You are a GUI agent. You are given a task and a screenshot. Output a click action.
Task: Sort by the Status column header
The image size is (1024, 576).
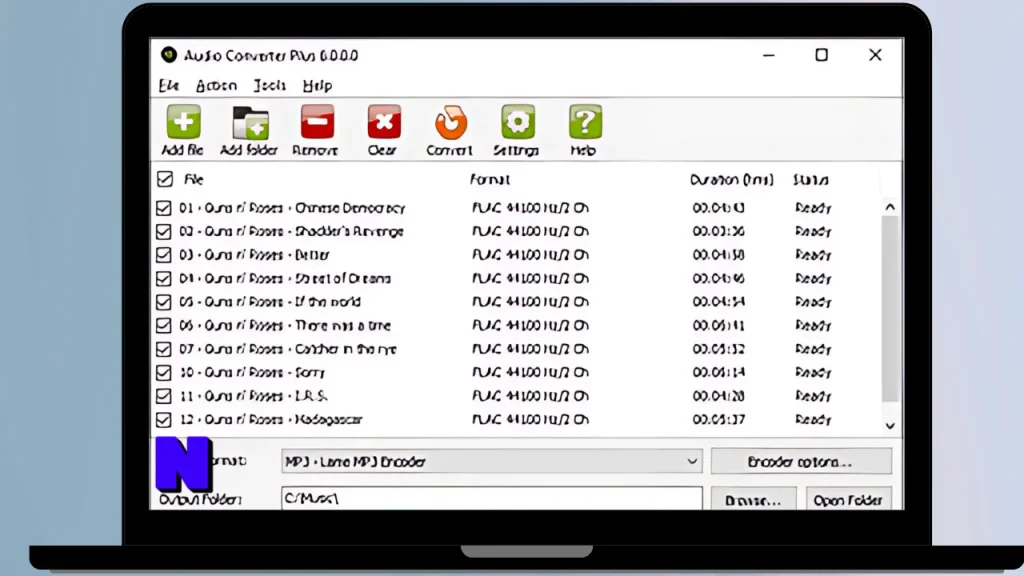click(x=811, y=180)
